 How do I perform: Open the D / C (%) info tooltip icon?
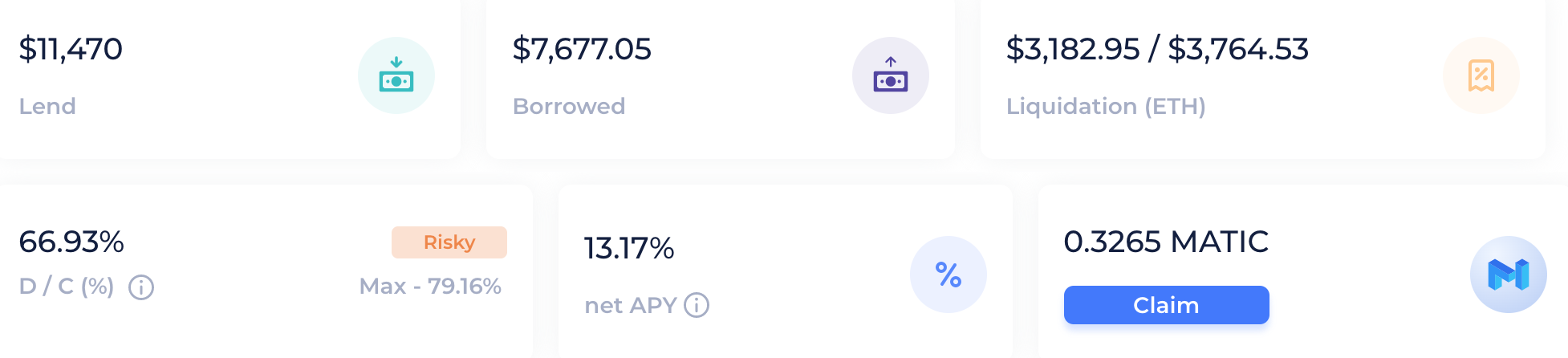pos(141,287)
